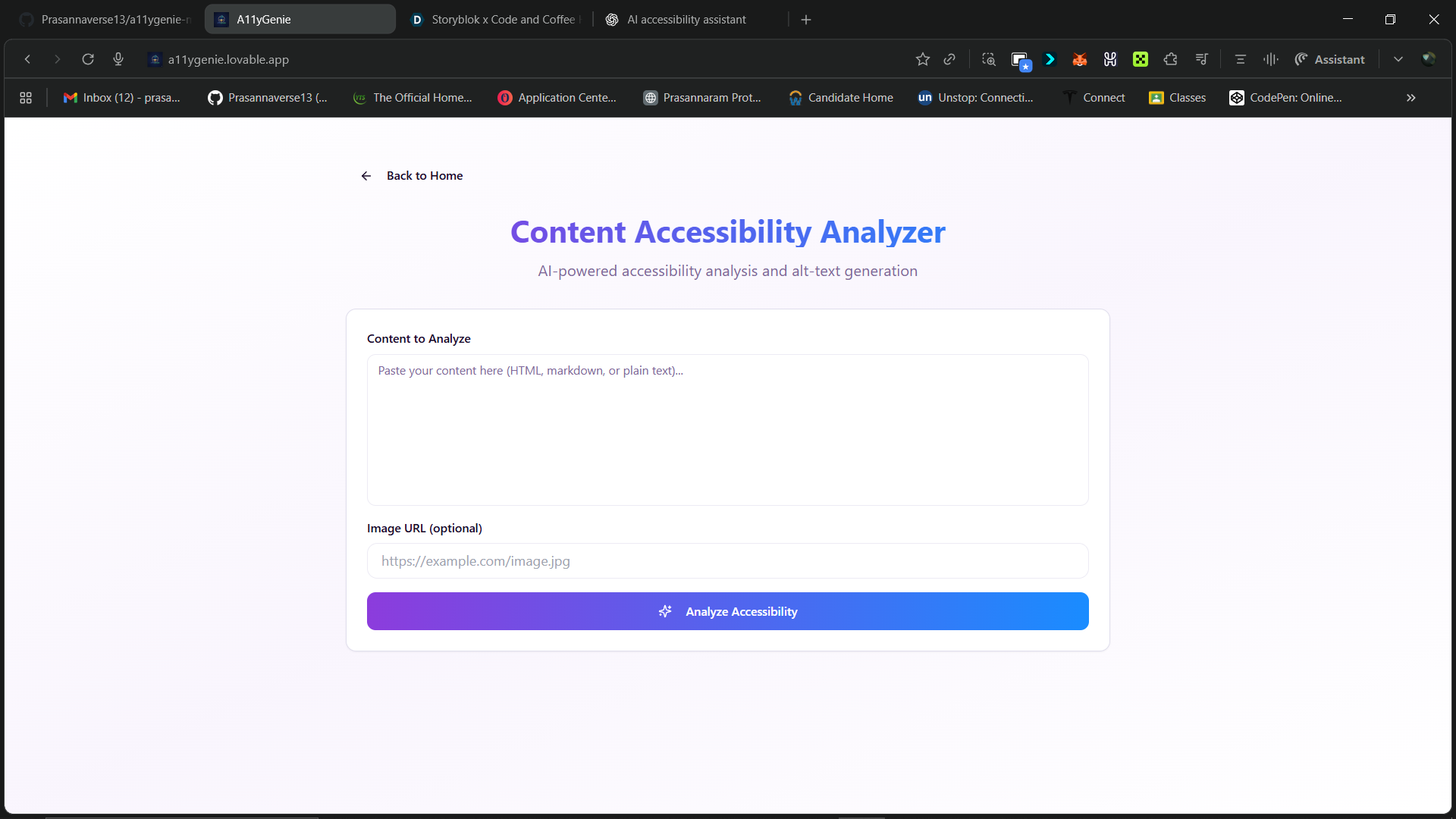Click the copy link icon in address bar
This screenshot has width=1456, height=819.
coord(949,59)
